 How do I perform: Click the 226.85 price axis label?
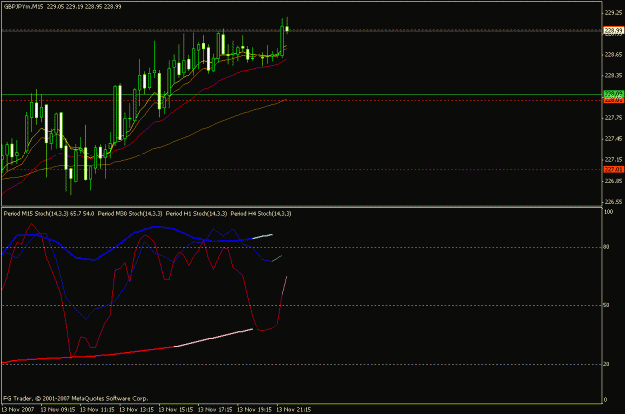pyautogui.click(x=613, y=181)
